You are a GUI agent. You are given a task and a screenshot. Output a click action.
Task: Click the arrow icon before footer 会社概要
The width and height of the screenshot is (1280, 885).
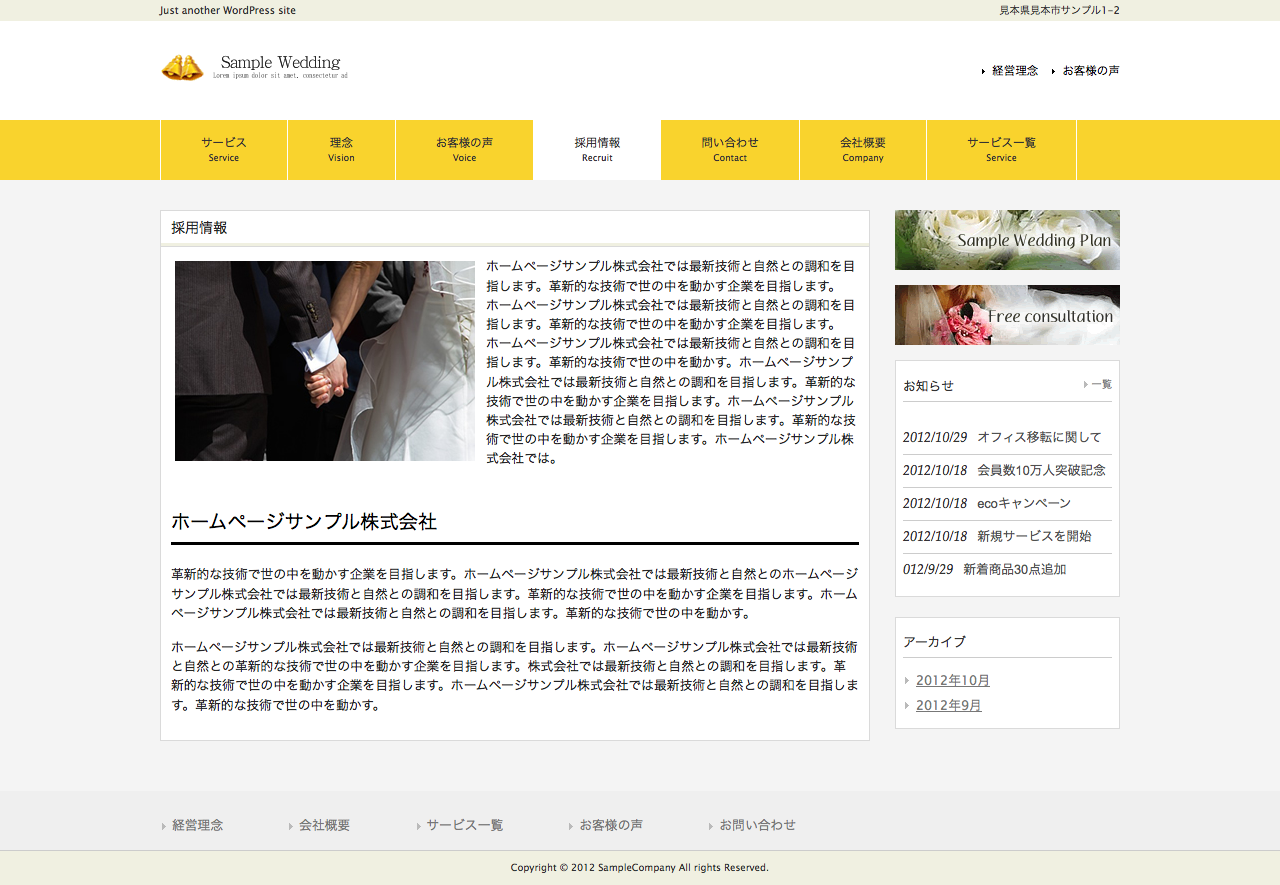pyautogui.click(x=291, y=826)
